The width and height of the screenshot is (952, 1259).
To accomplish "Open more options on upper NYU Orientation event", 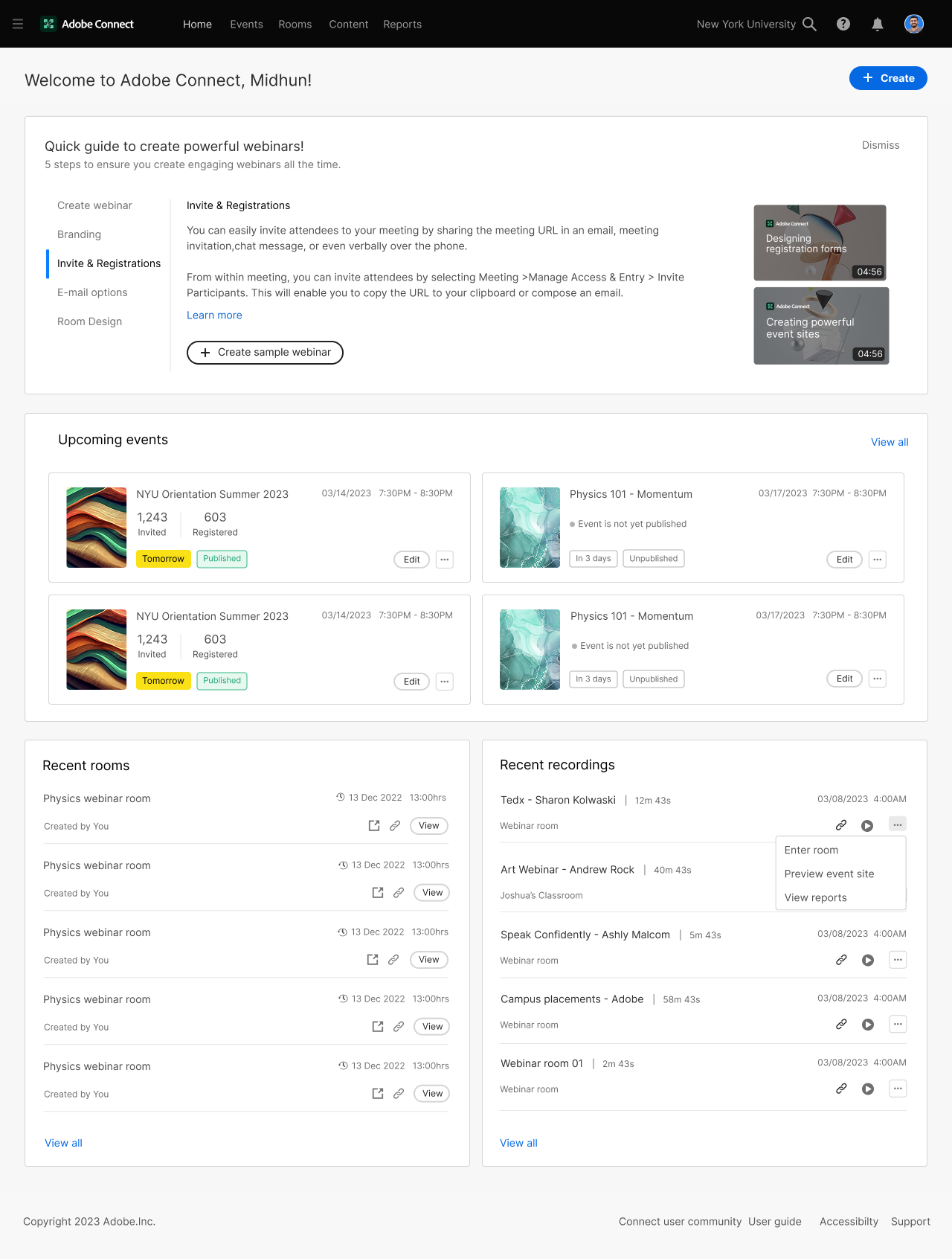I will [x=445, y=559].
